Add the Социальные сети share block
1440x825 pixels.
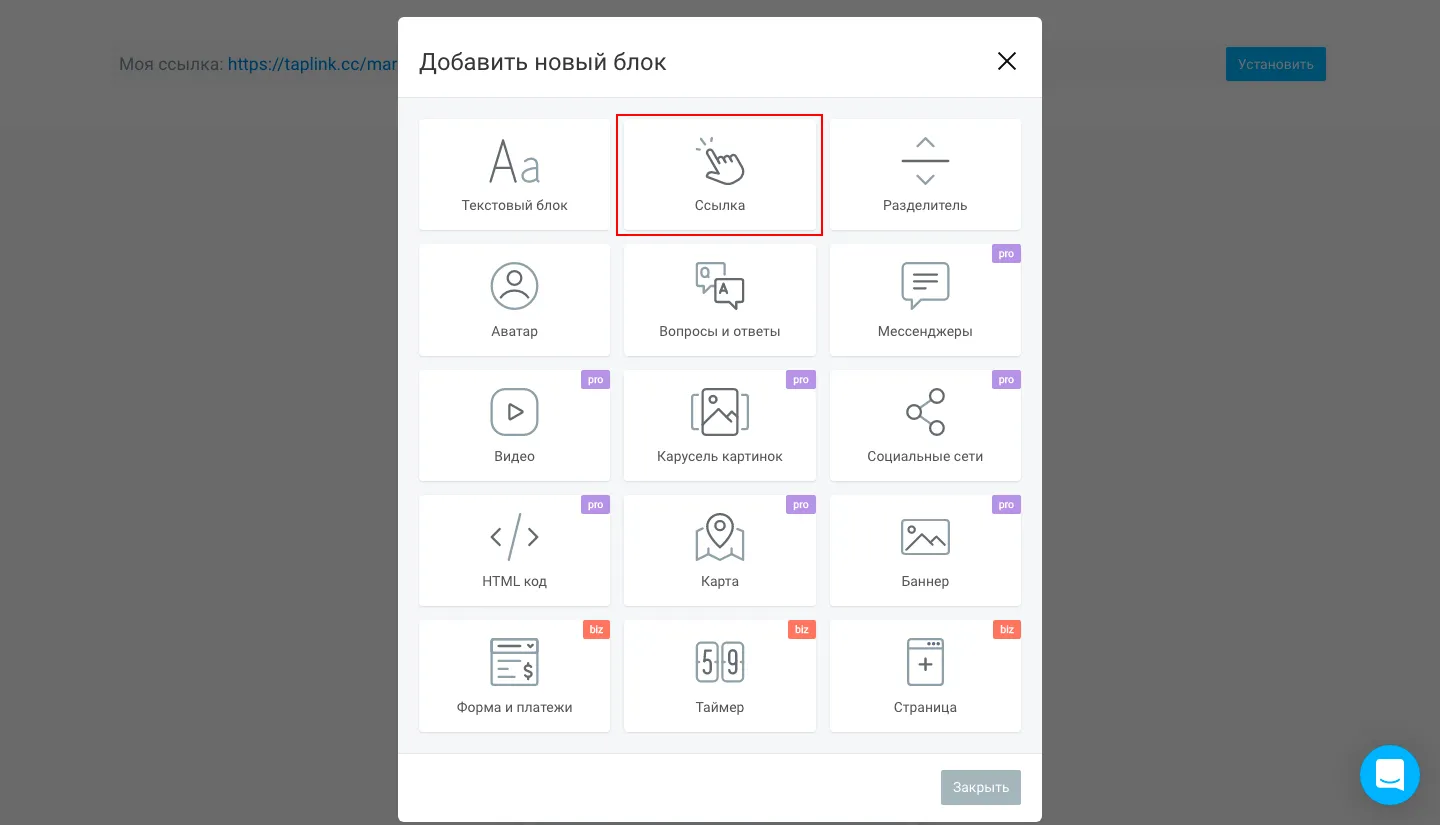pyautogui.click(x=925, y=425)
